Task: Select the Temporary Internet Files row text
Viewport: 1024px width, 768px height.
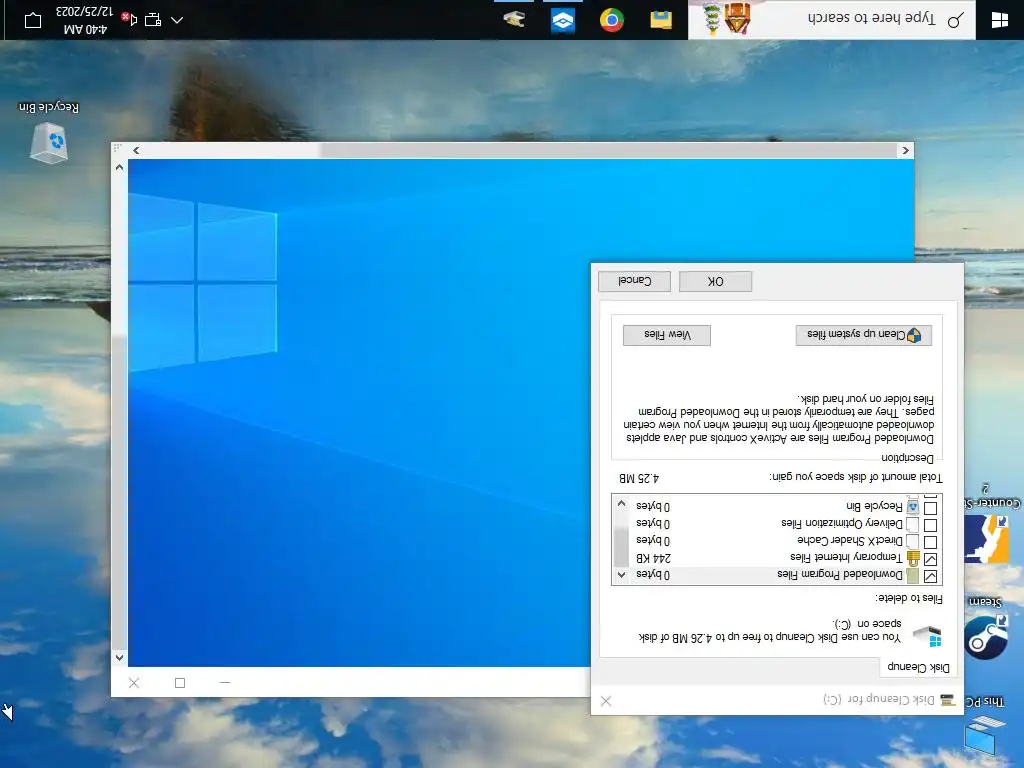Action: (x=846, y=557)
